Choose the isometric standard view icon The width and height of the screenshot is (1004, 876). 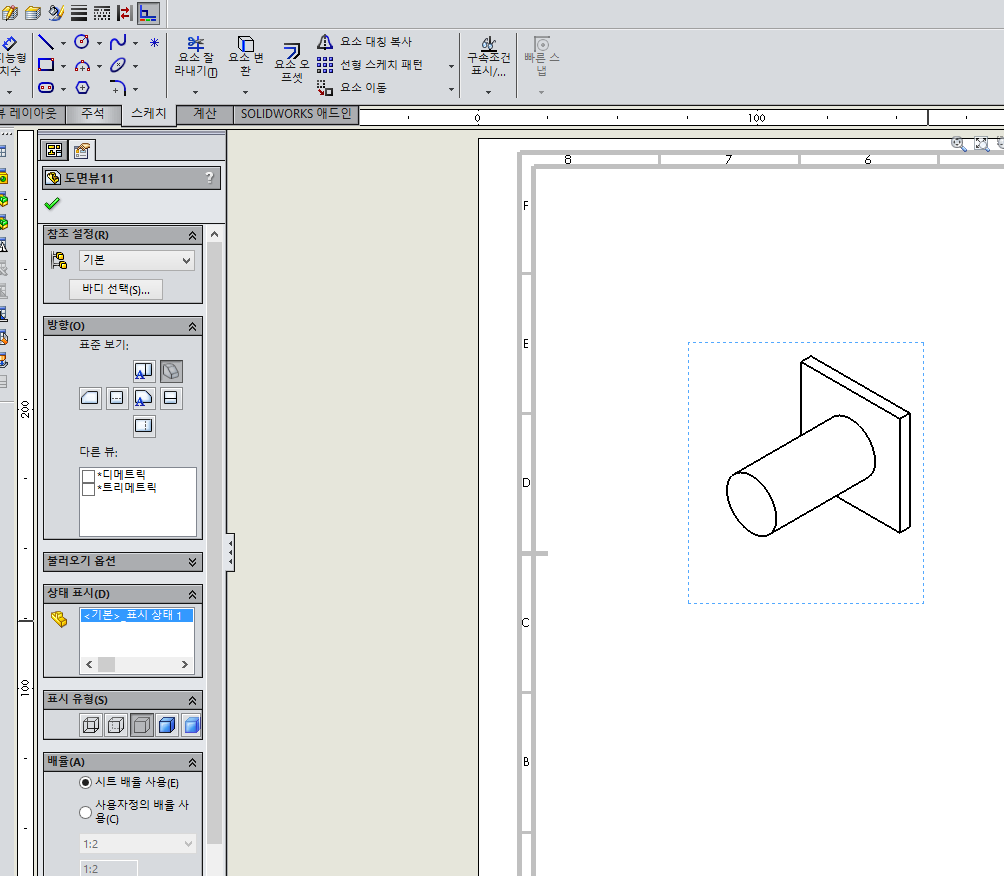coord(171,371)
